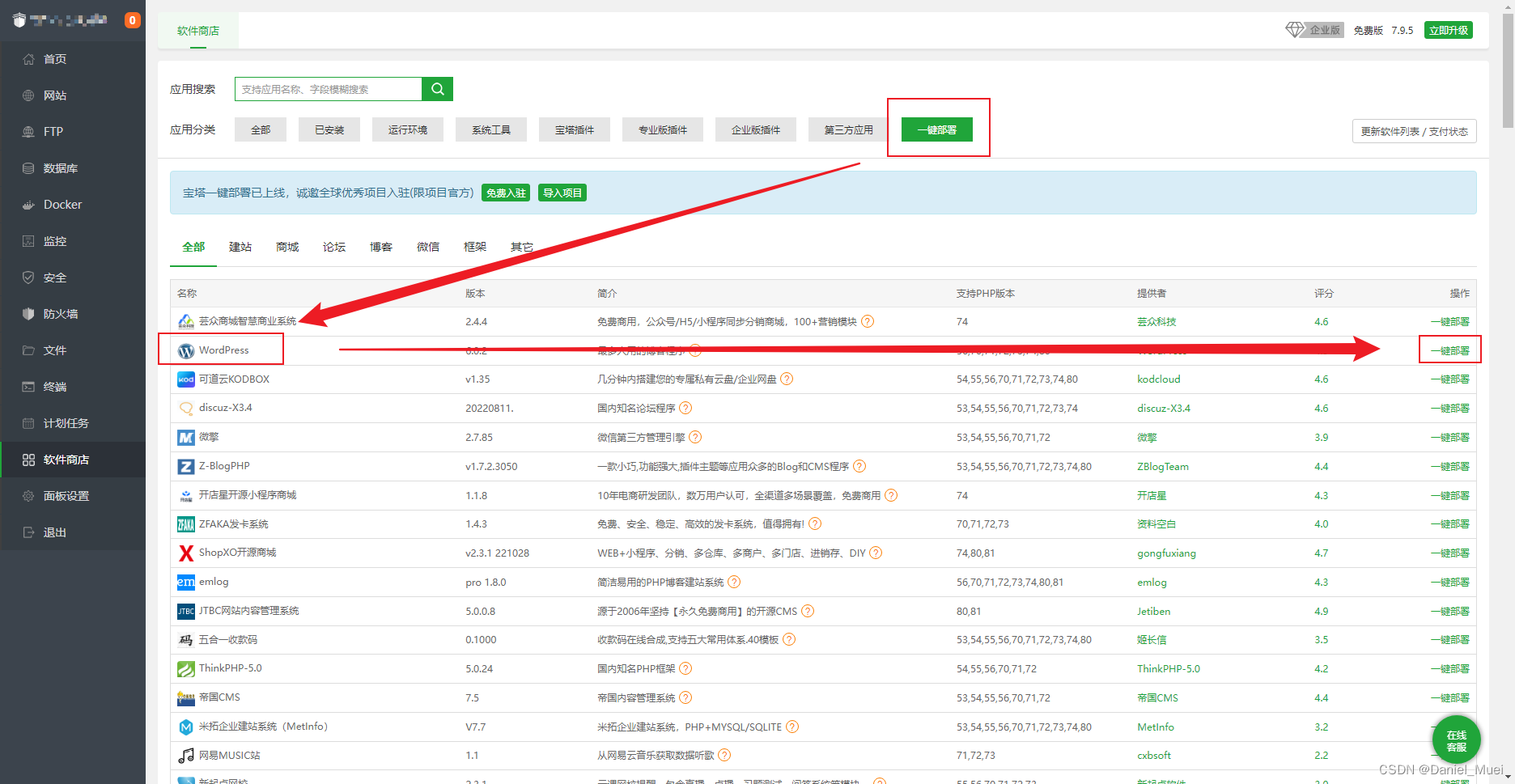
Task: Select the 系统工具 category filter
Action: click(491, 129)
